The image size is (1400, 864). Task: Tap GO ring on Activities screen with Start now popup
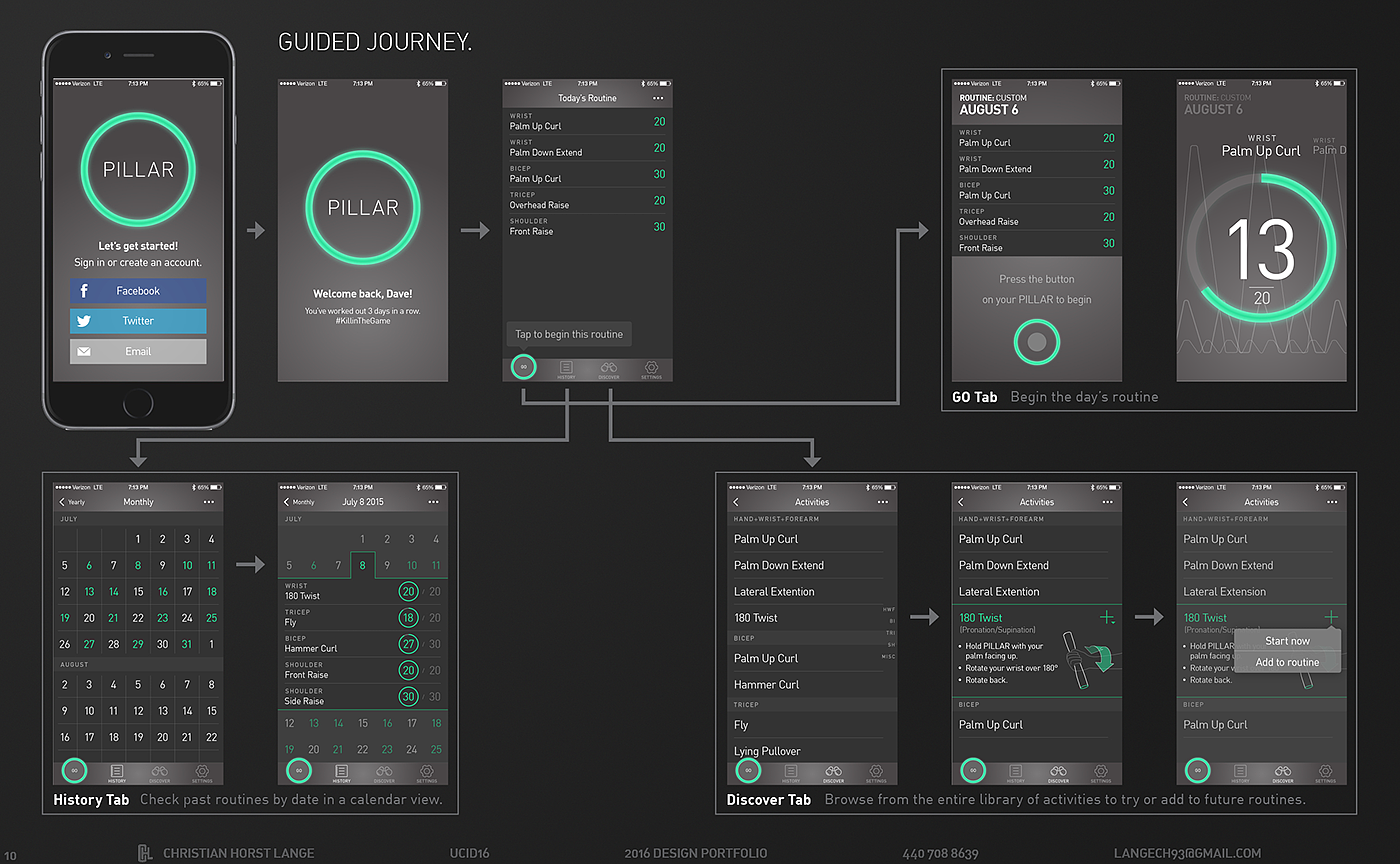point(1197,771)
